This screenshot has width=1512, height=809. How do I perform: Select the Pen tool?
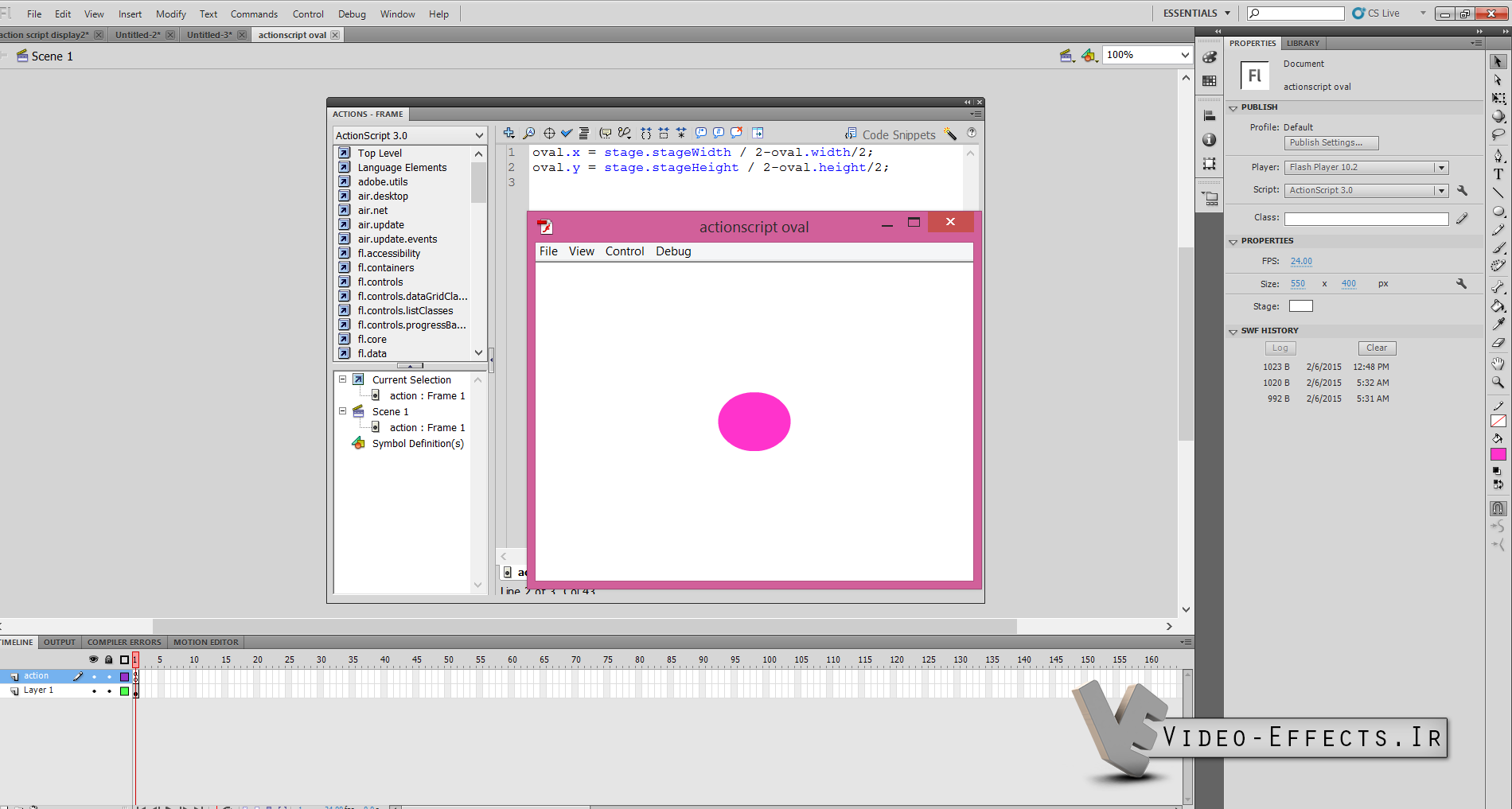[1498, 156]
